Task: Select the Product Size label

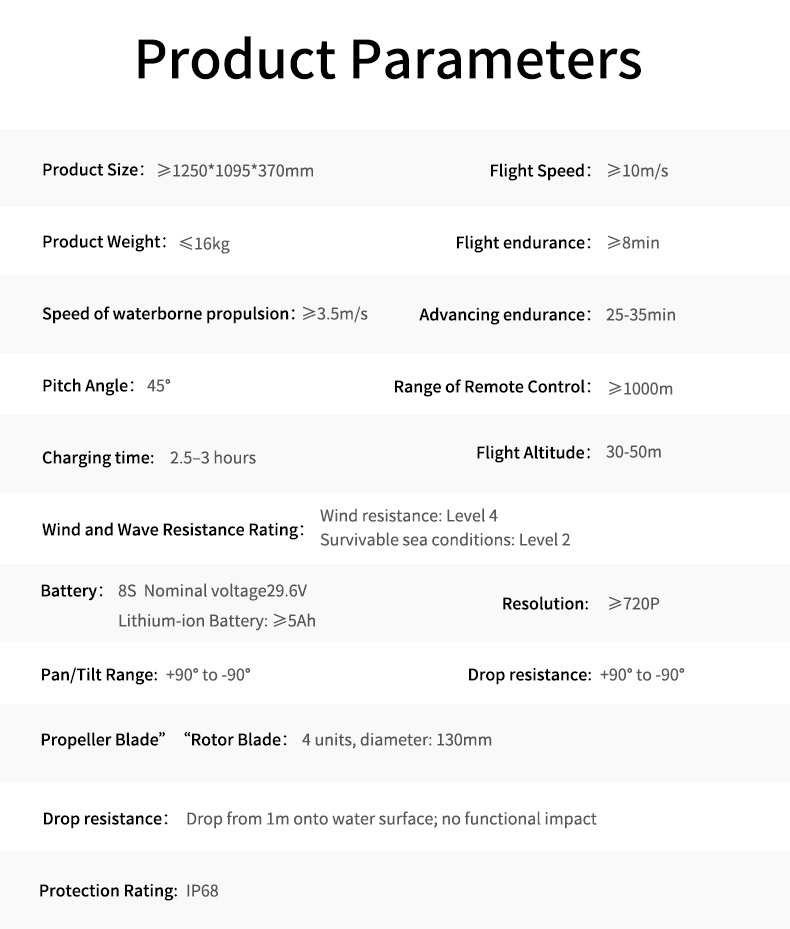Action: [x=92, y=170]
